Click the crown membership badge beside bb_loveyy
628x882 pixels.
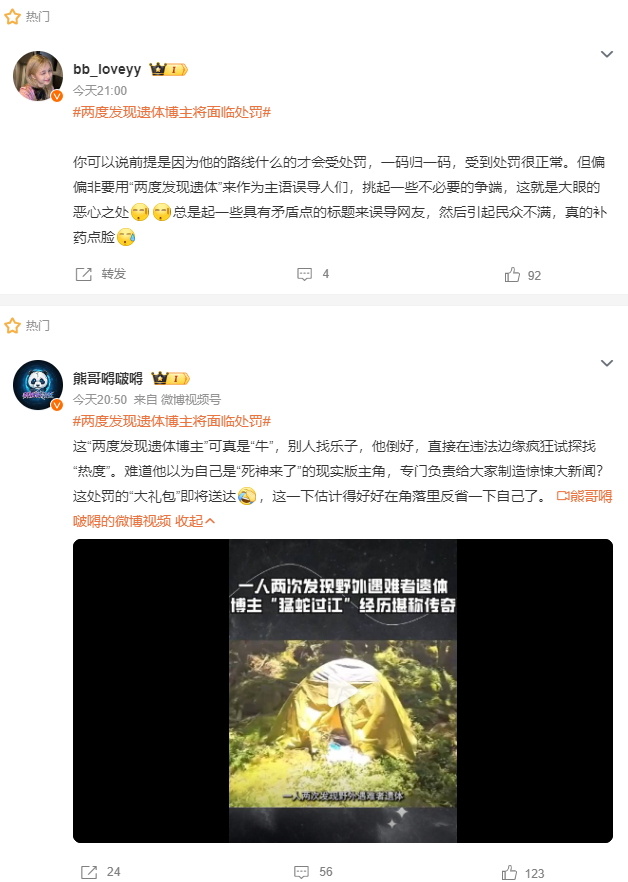(168, 69)
